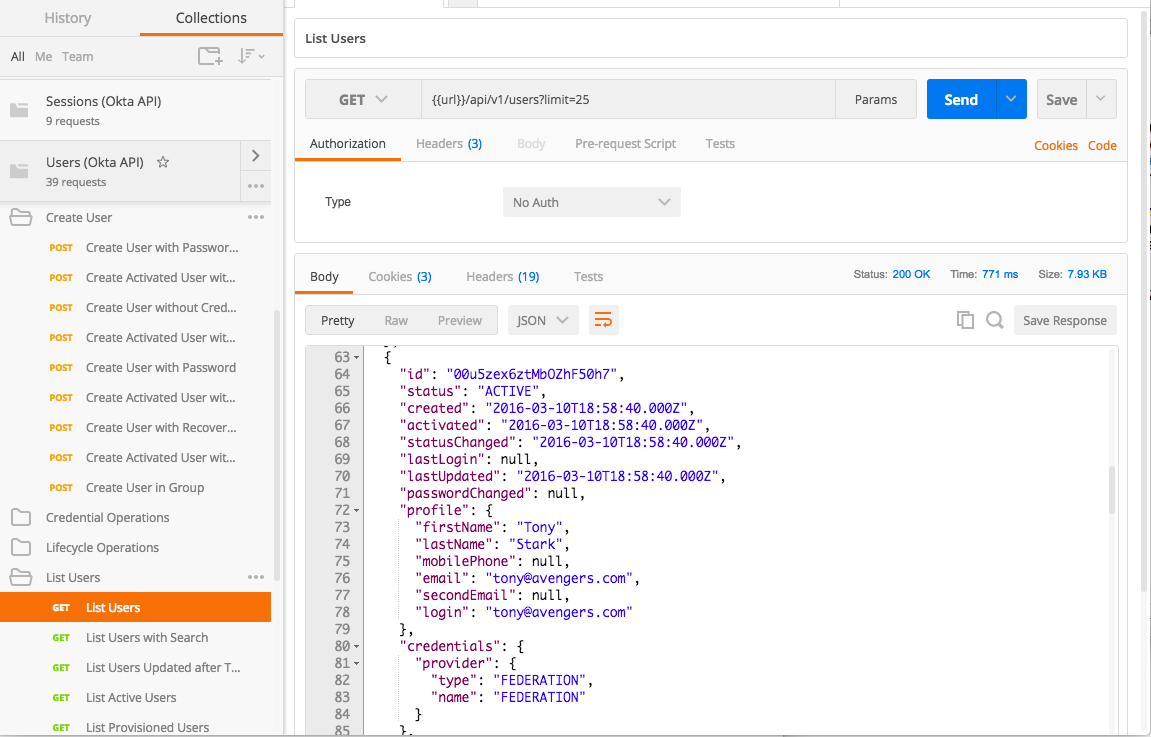Star the Users (Okta API) collection

(163, 162)
